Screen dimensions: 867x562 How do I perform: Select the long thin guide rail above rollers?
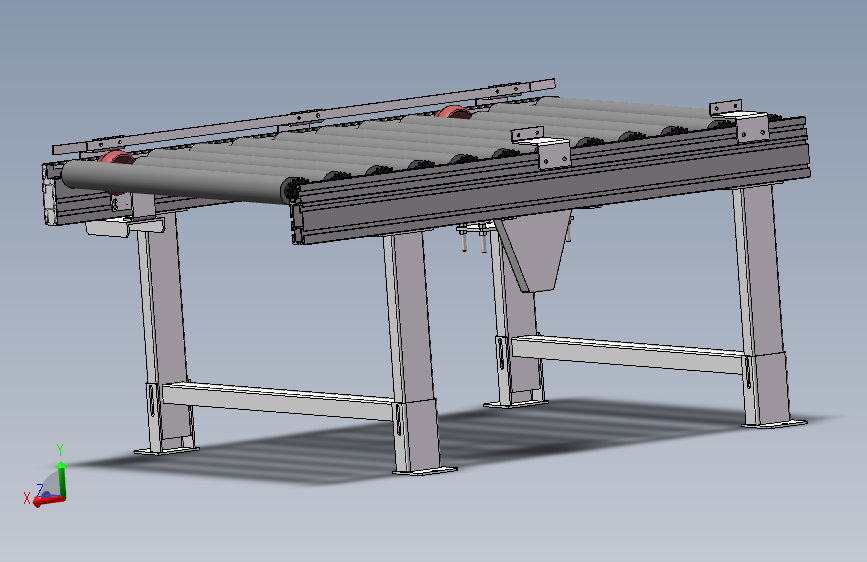point(303,117)
